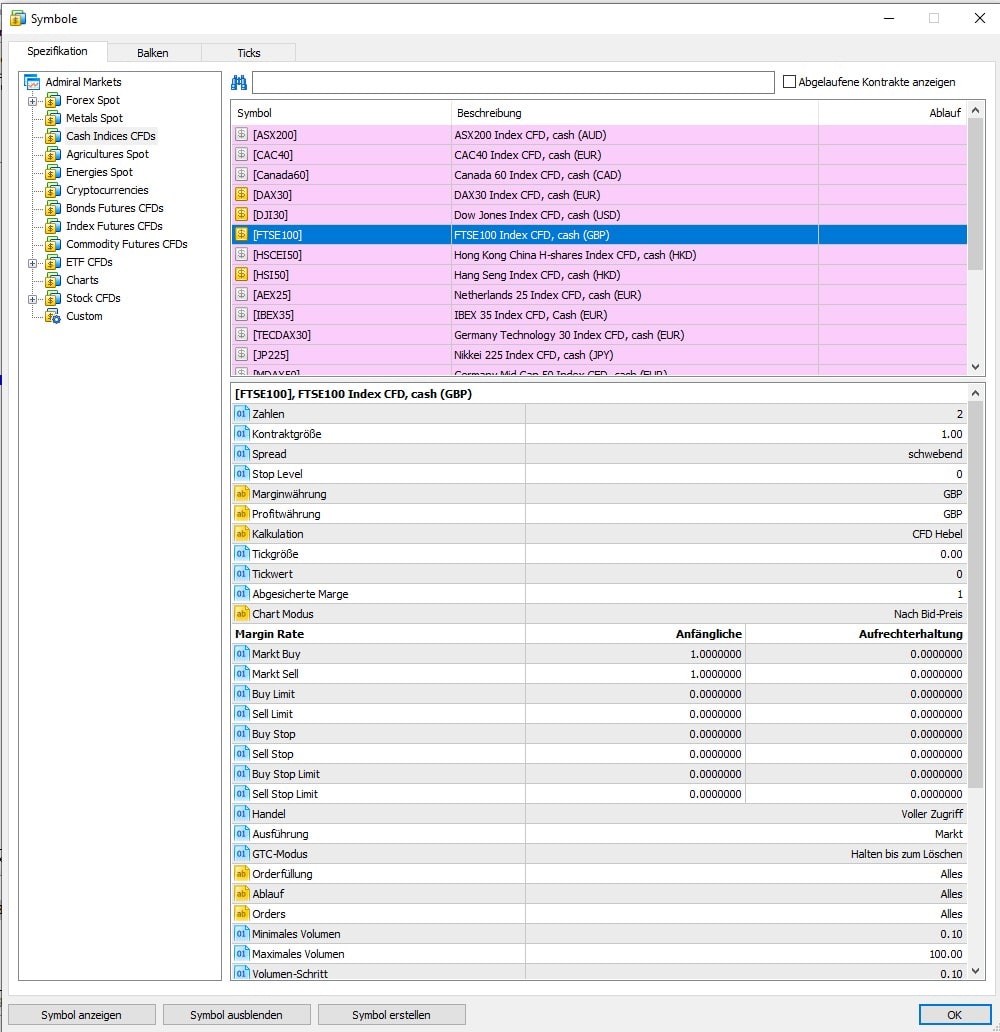Click the symbol search input field
The width and height of the screenshot is (1000, 1032).
[x=513, y=82]
